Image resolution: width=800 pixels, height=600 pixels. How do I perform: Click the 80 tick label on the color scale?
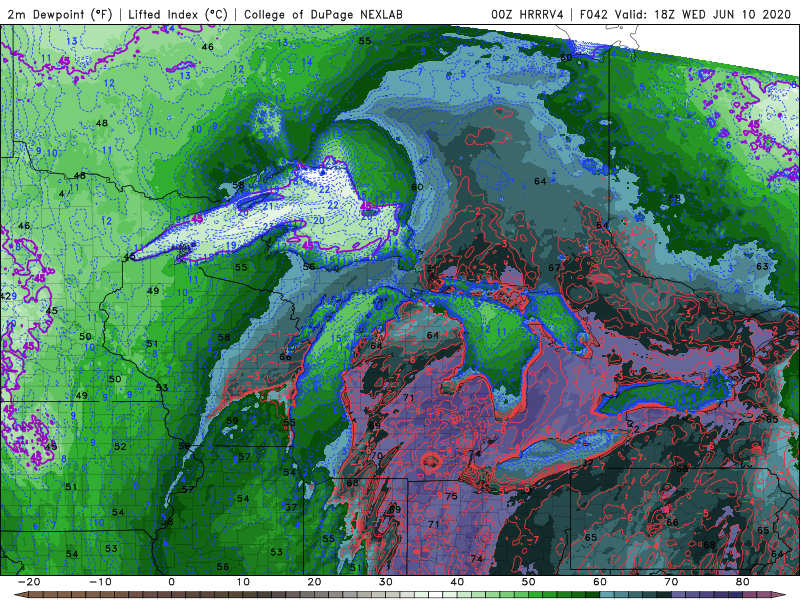[x=743, y=582]
